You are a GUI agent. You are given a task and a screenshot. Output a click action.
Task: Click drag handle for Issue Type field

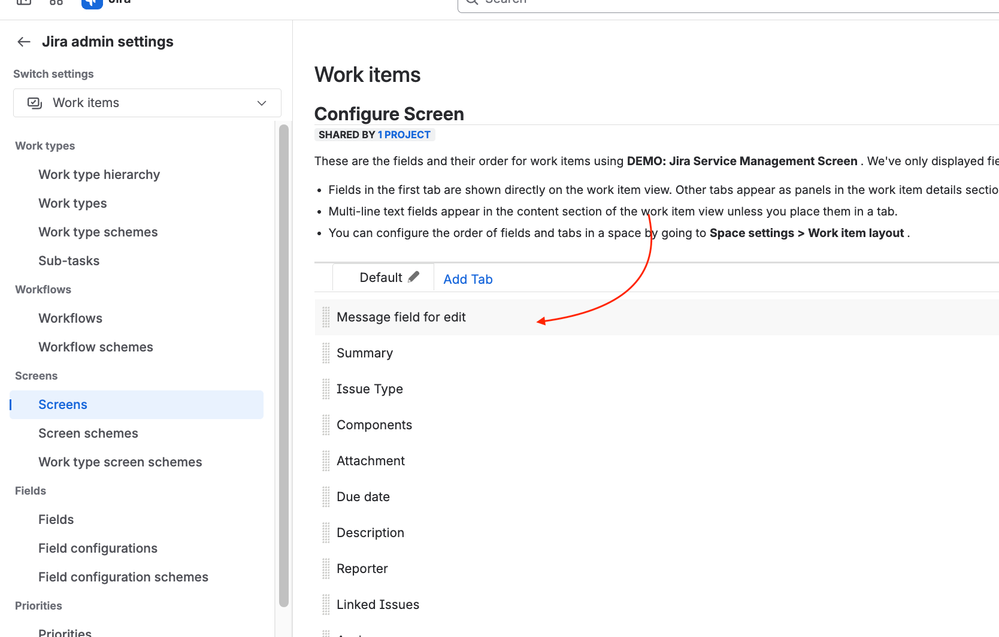pyautogui.click(x=326, y=389)
